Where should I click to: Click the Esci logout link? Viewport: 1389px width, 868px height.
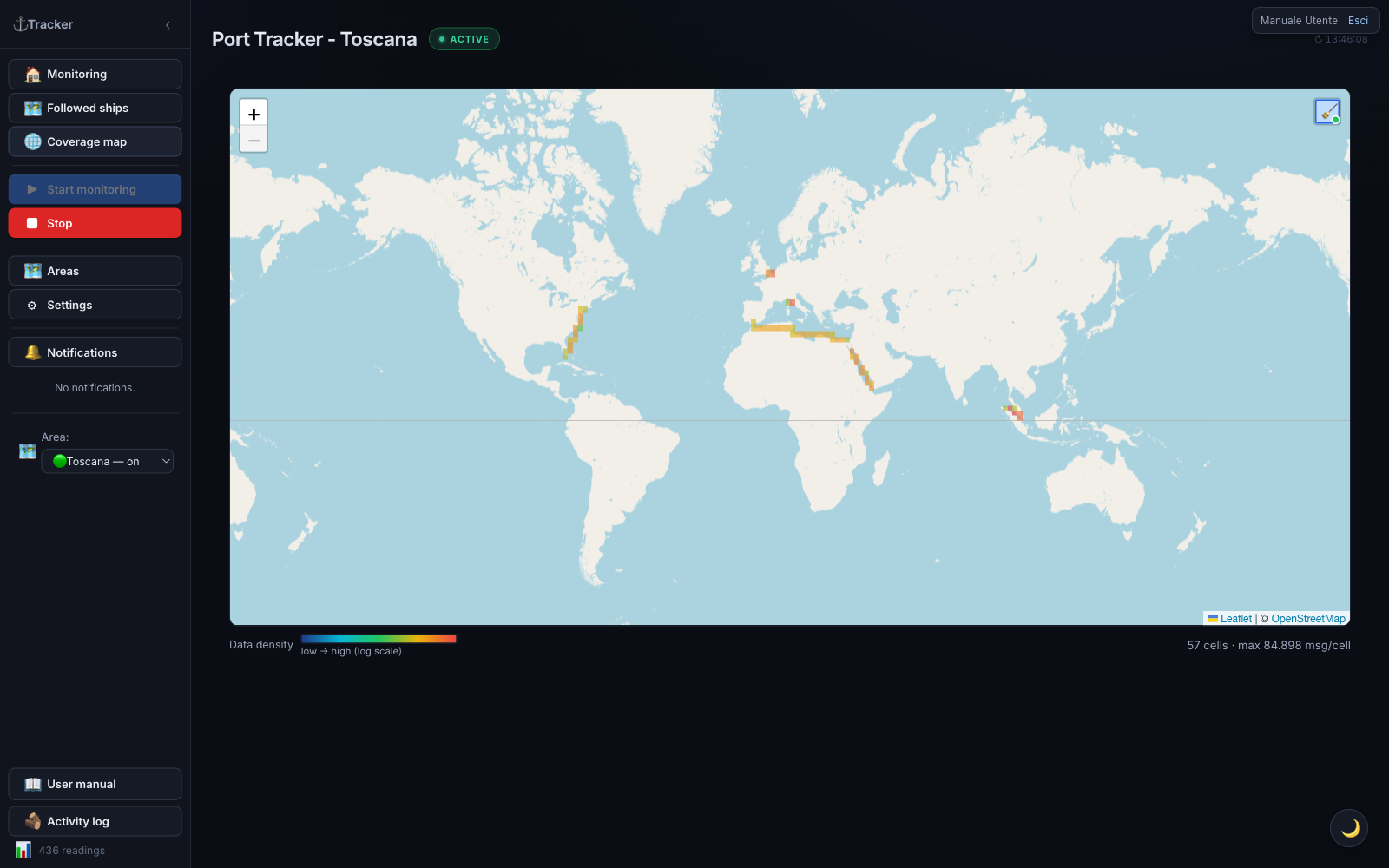1358,21
